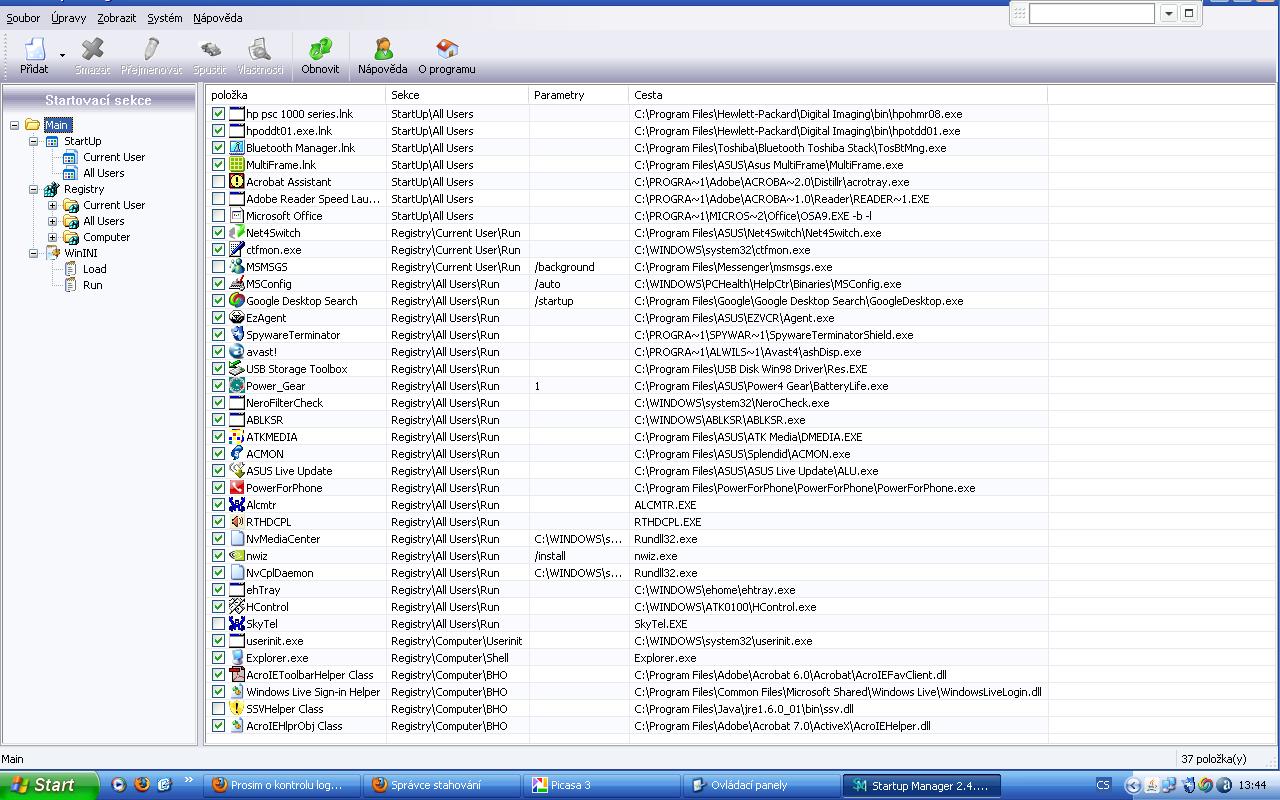Image resolution: width=1280 pixels, height=800 pixels.
Task: Click the PowerForPhone row icon
Action: point(237,488)
